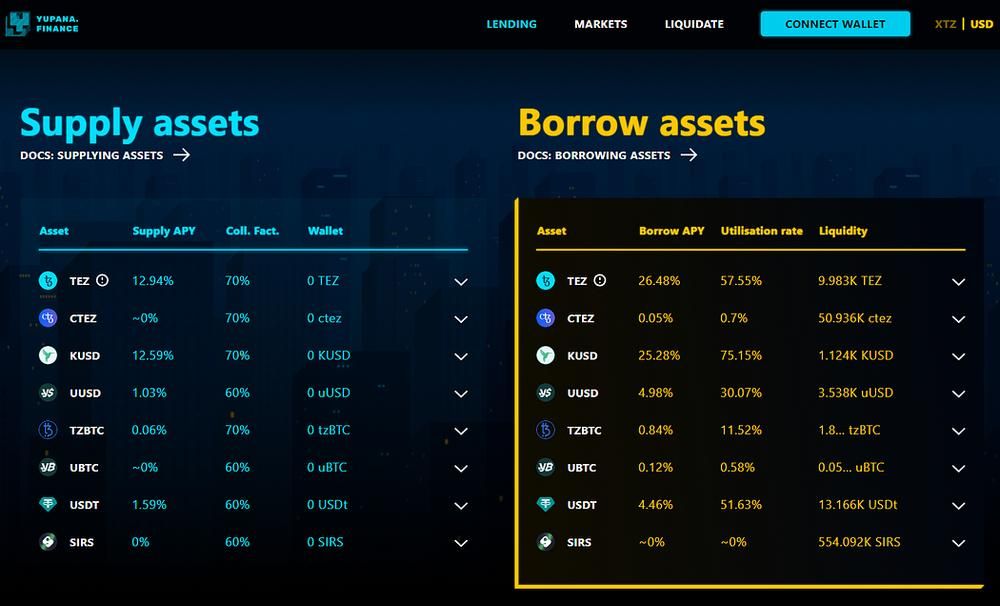The width and height of the screenshot is (1000, 606).
Task: Switch currency display to XTZ
Action: tap(945, 24)
